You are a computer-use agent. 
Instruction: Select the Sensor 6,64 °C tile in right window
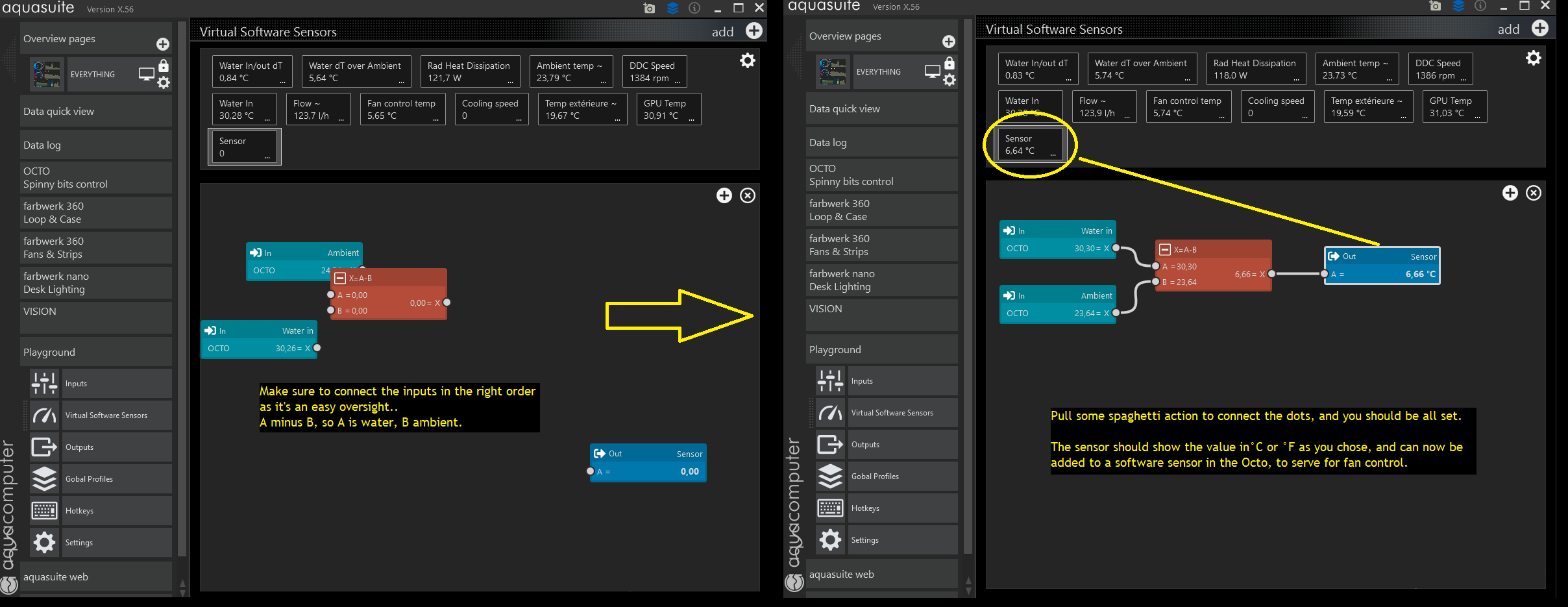click(x=1031, y=144)
